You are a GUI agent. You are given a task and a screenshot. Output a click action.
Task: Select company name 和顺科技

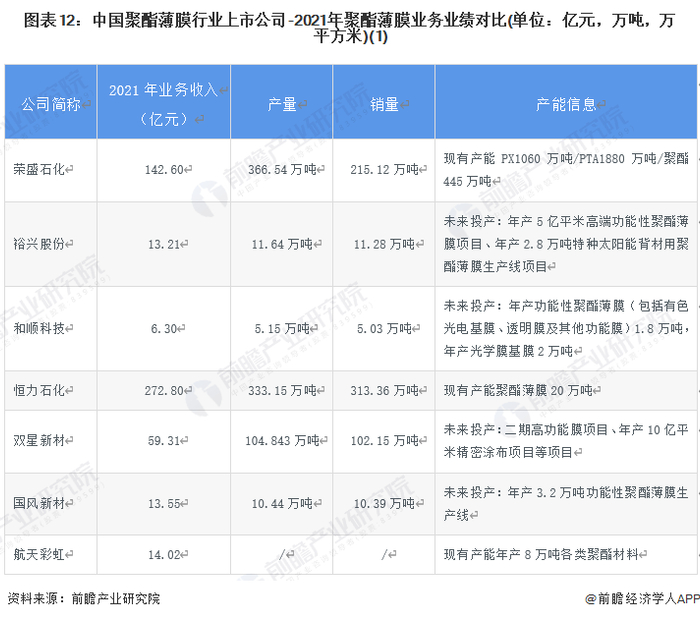point(39,328)
